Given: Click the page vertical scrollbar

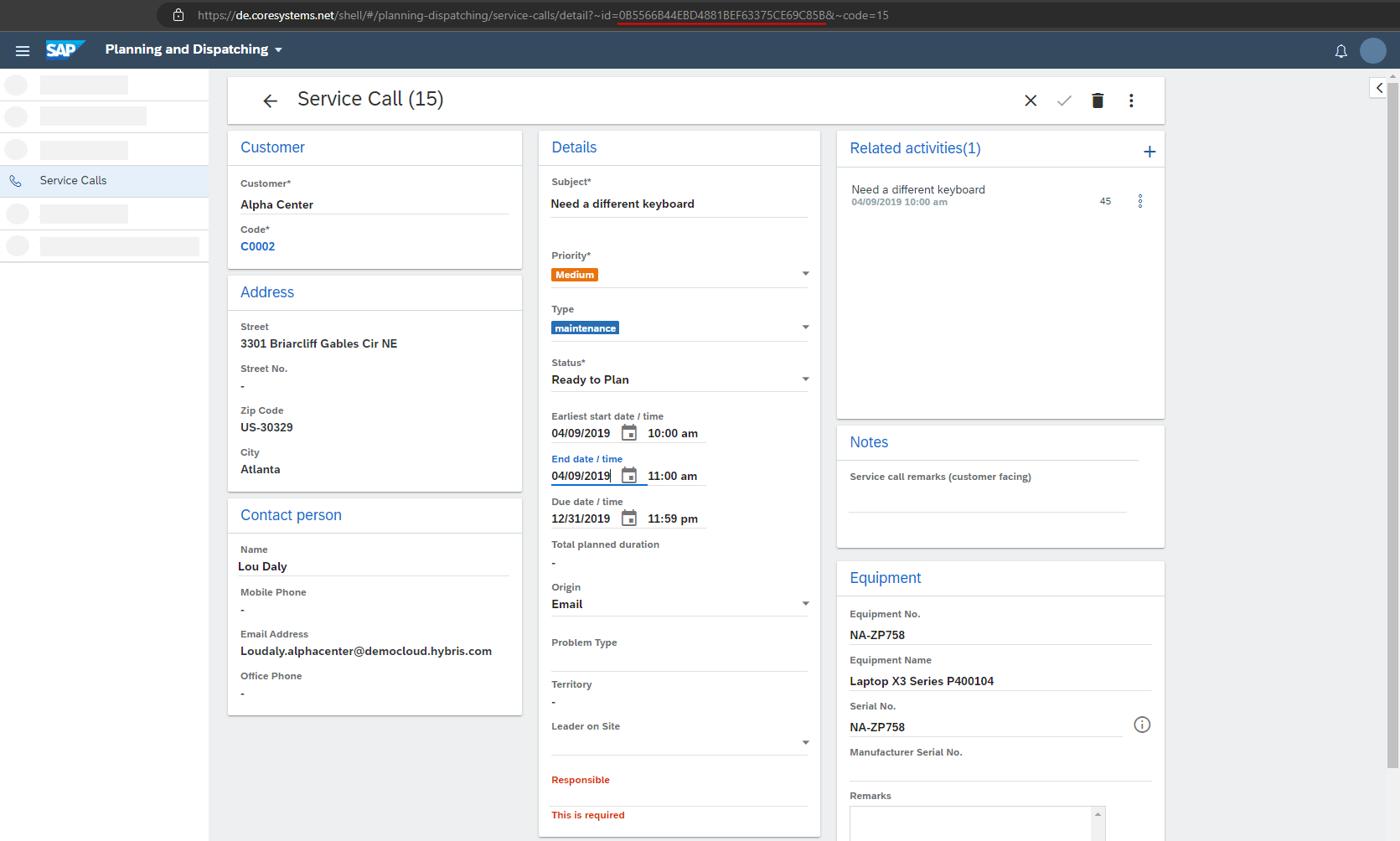Looking at the screenshot, I should click(1393, 424).
